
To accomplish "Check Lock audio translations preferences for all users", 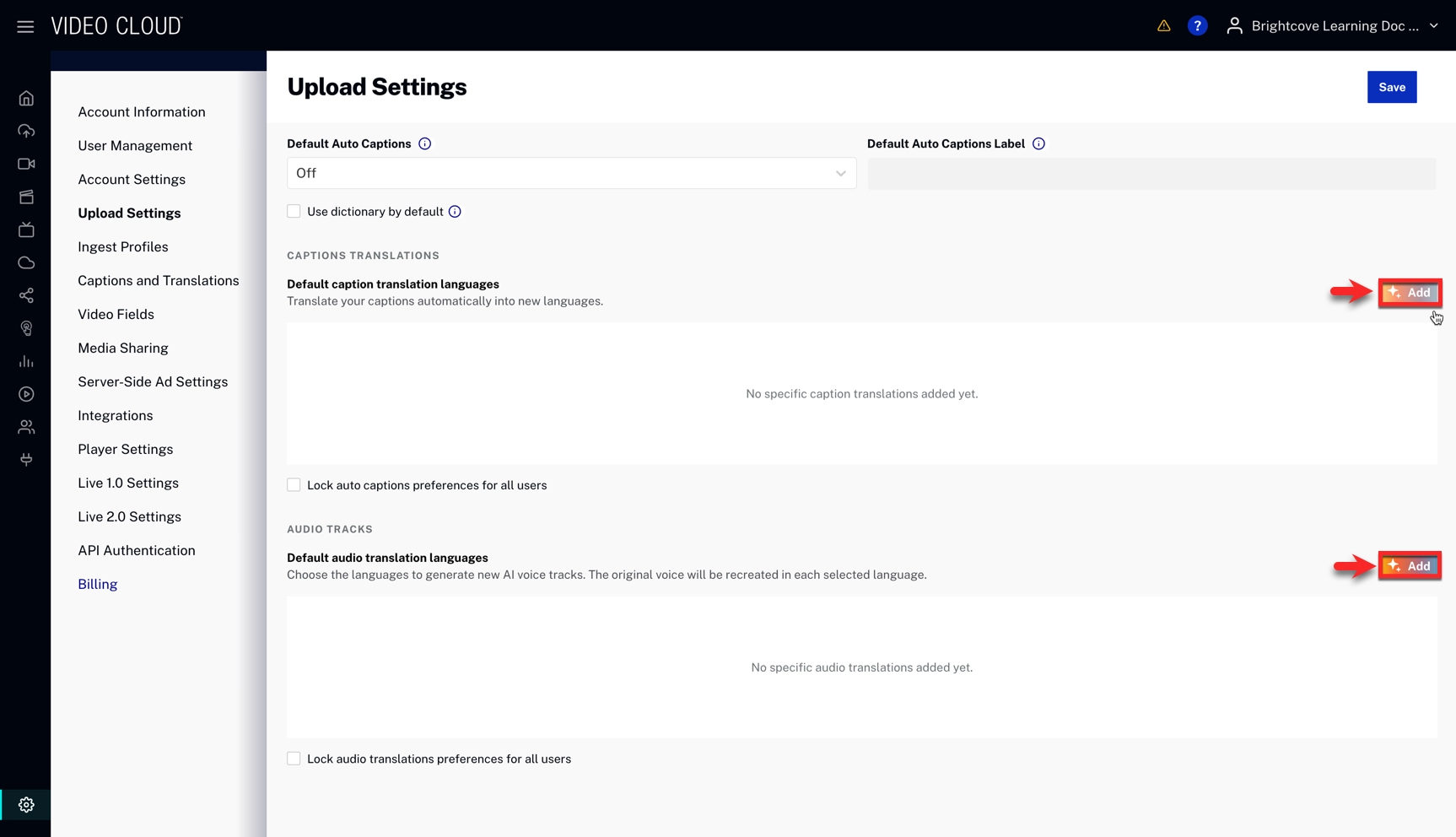I will [294, 759].
